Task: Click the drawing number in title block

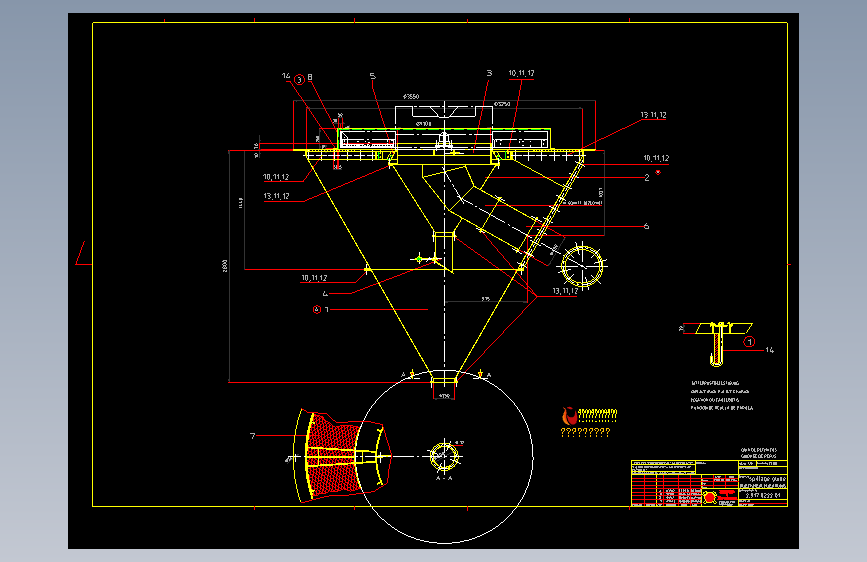Action: tap(763, 496)
